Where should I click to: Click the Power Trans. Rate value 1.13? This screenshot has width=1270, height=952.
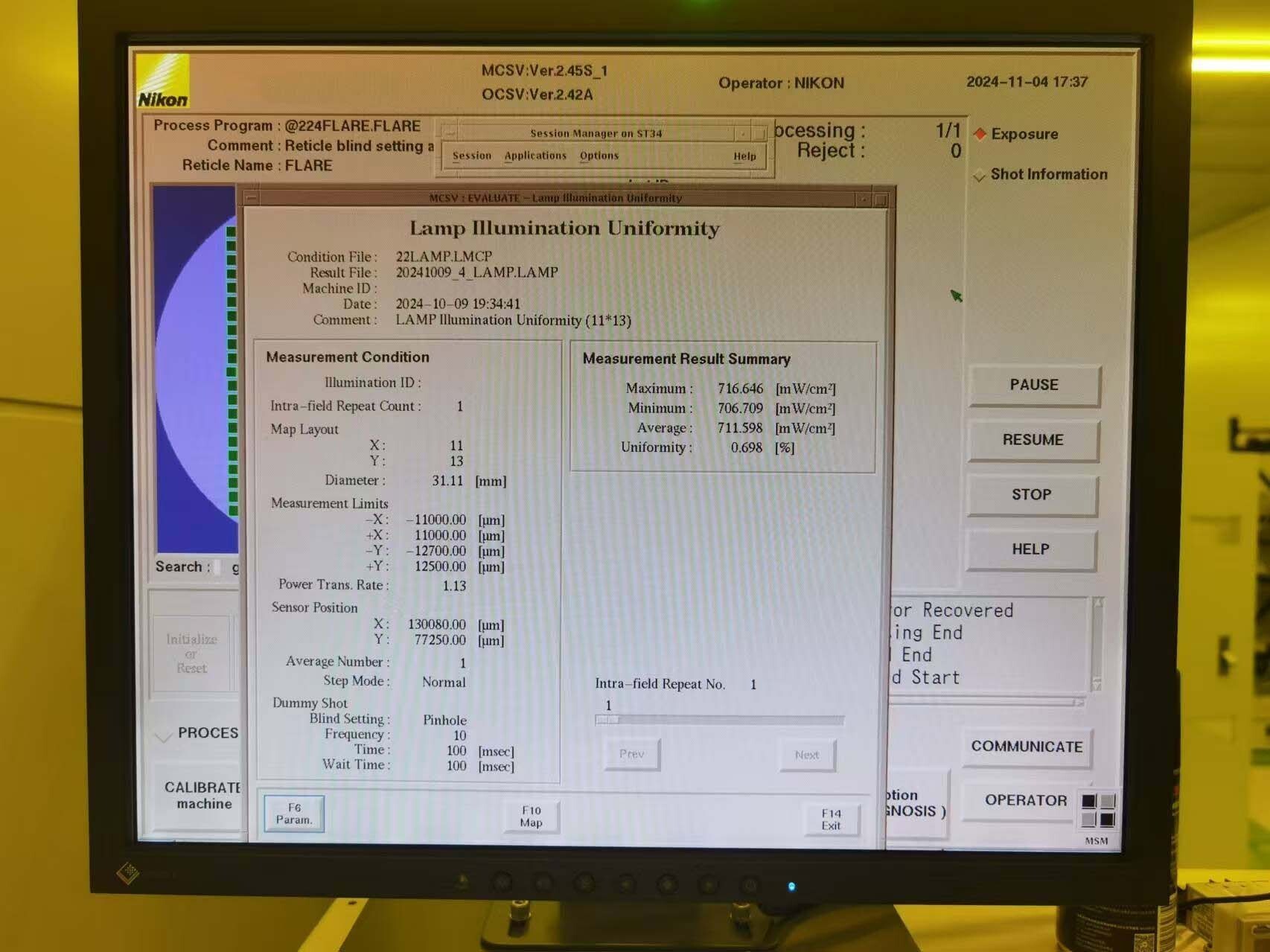click(454, 586)
